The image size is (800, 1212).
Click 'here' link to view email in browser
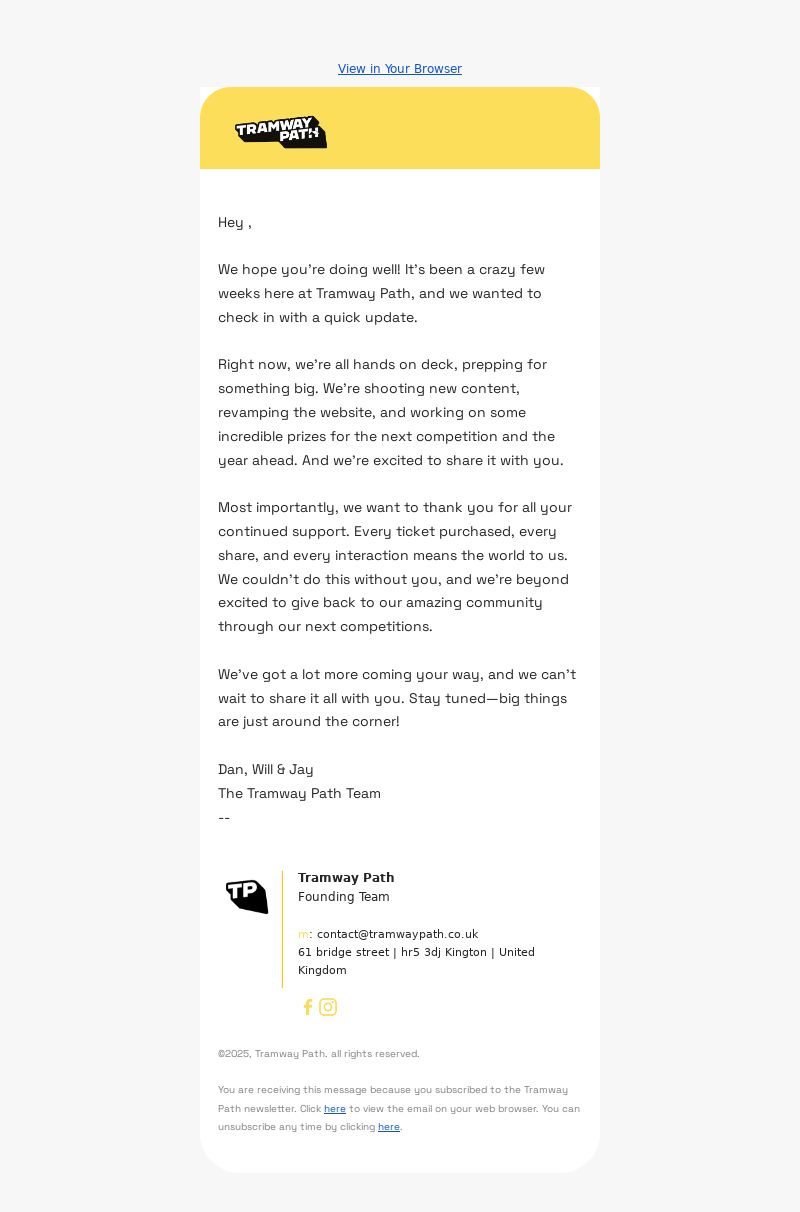335,1109
